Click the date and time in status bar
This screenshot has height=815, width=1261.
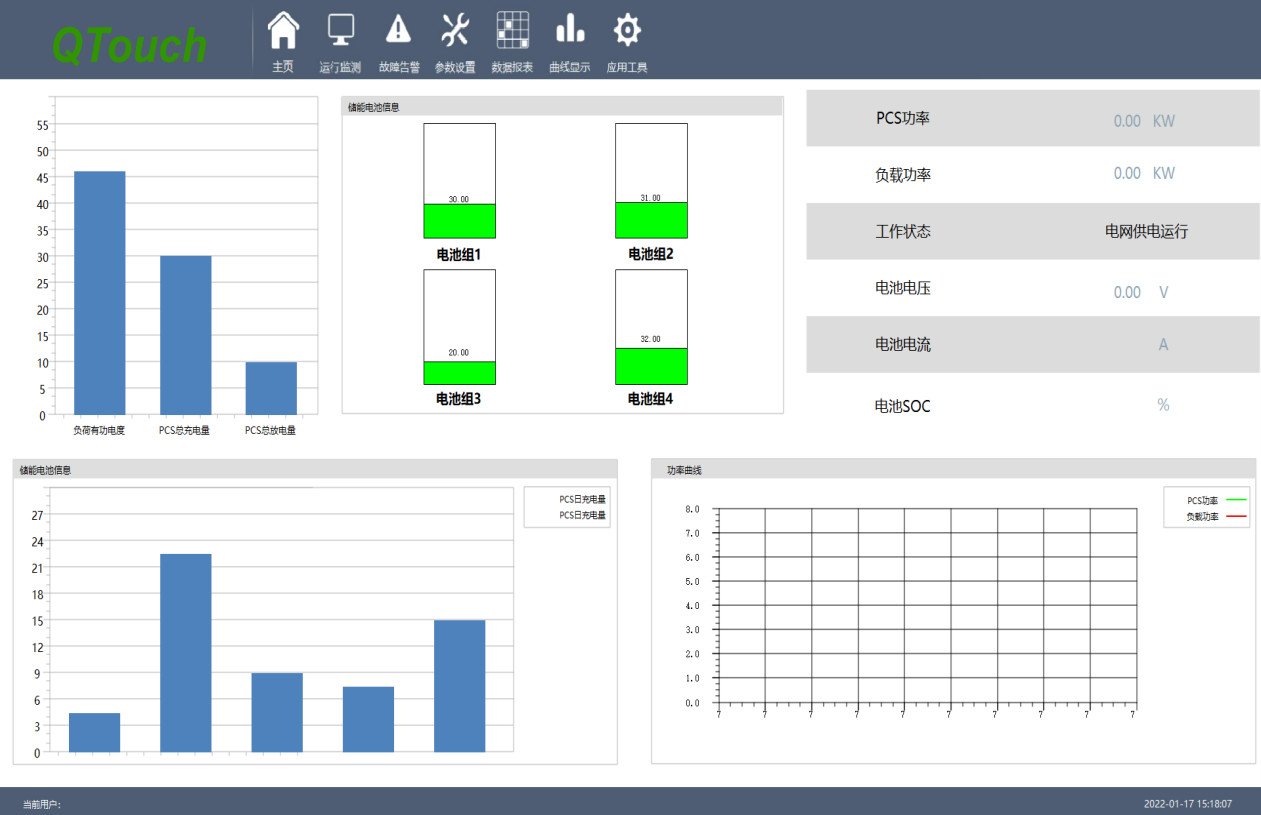[1187, 803]
